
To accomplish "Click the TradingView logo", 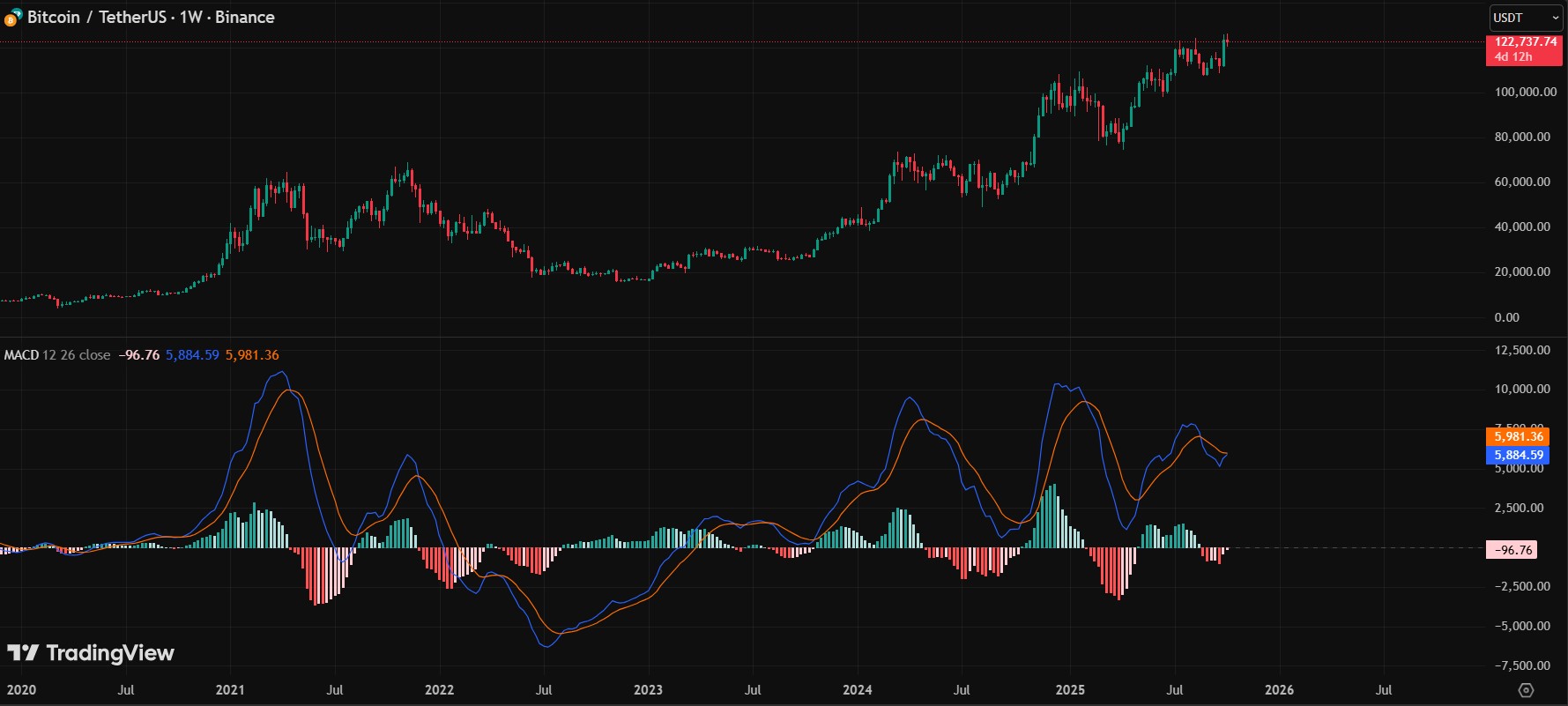I will 91,653.
